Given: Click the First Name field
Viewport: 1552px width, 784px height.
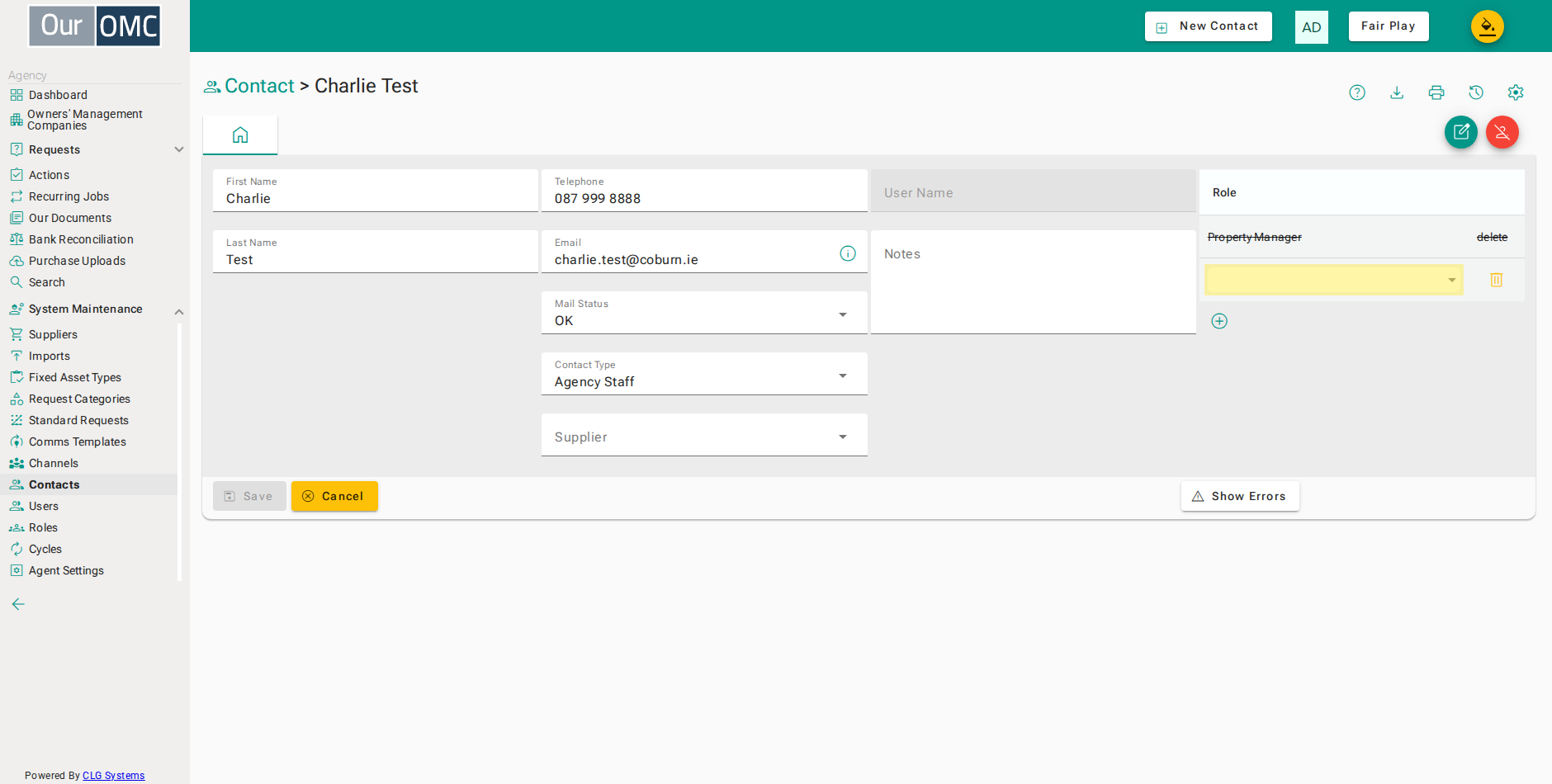Looking at the screenshot, I should pos(376,191).
